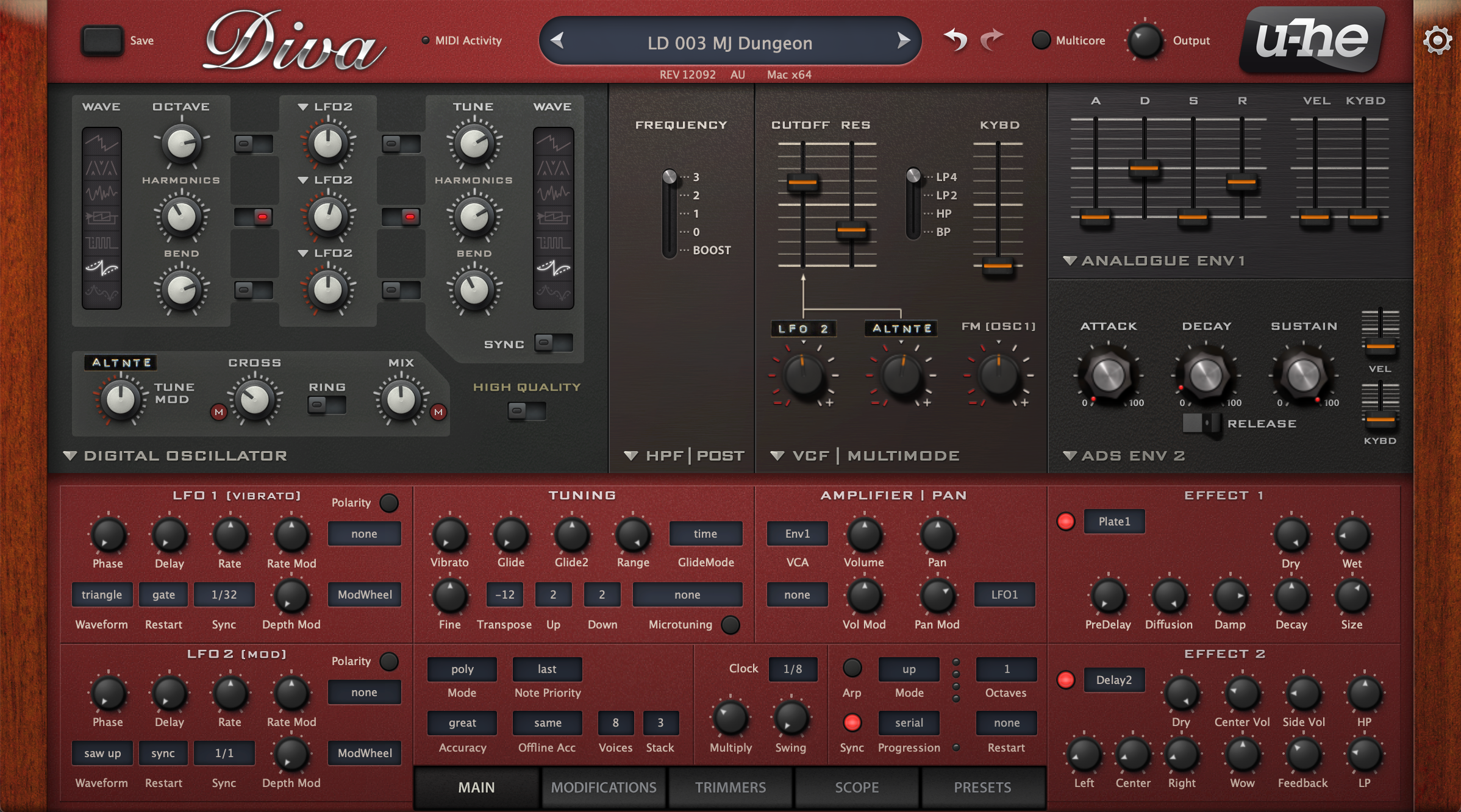
Task: Click the red M button beside Mix knob
Action: click(438, 412)
